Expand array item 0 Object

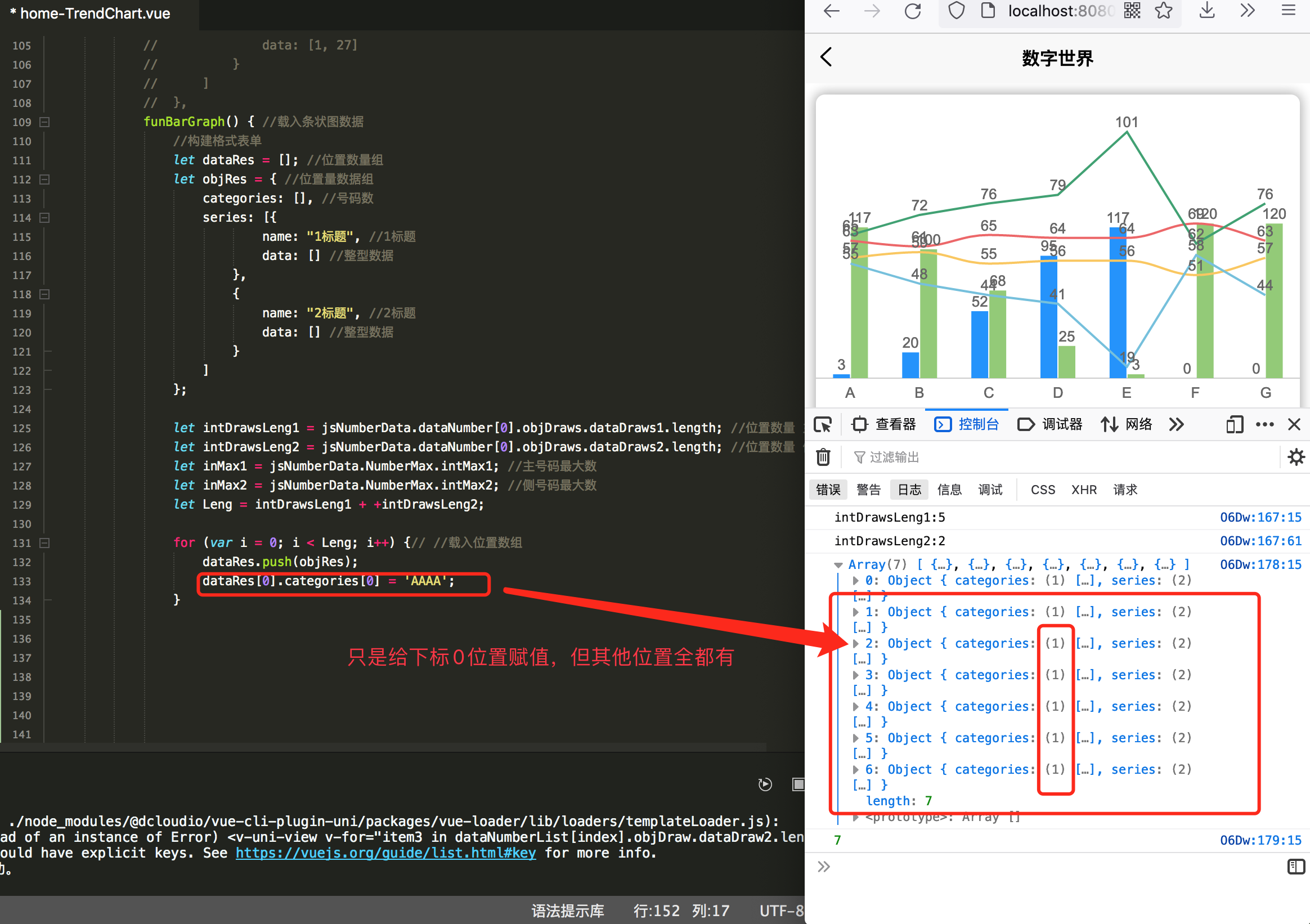pos(856,580)
